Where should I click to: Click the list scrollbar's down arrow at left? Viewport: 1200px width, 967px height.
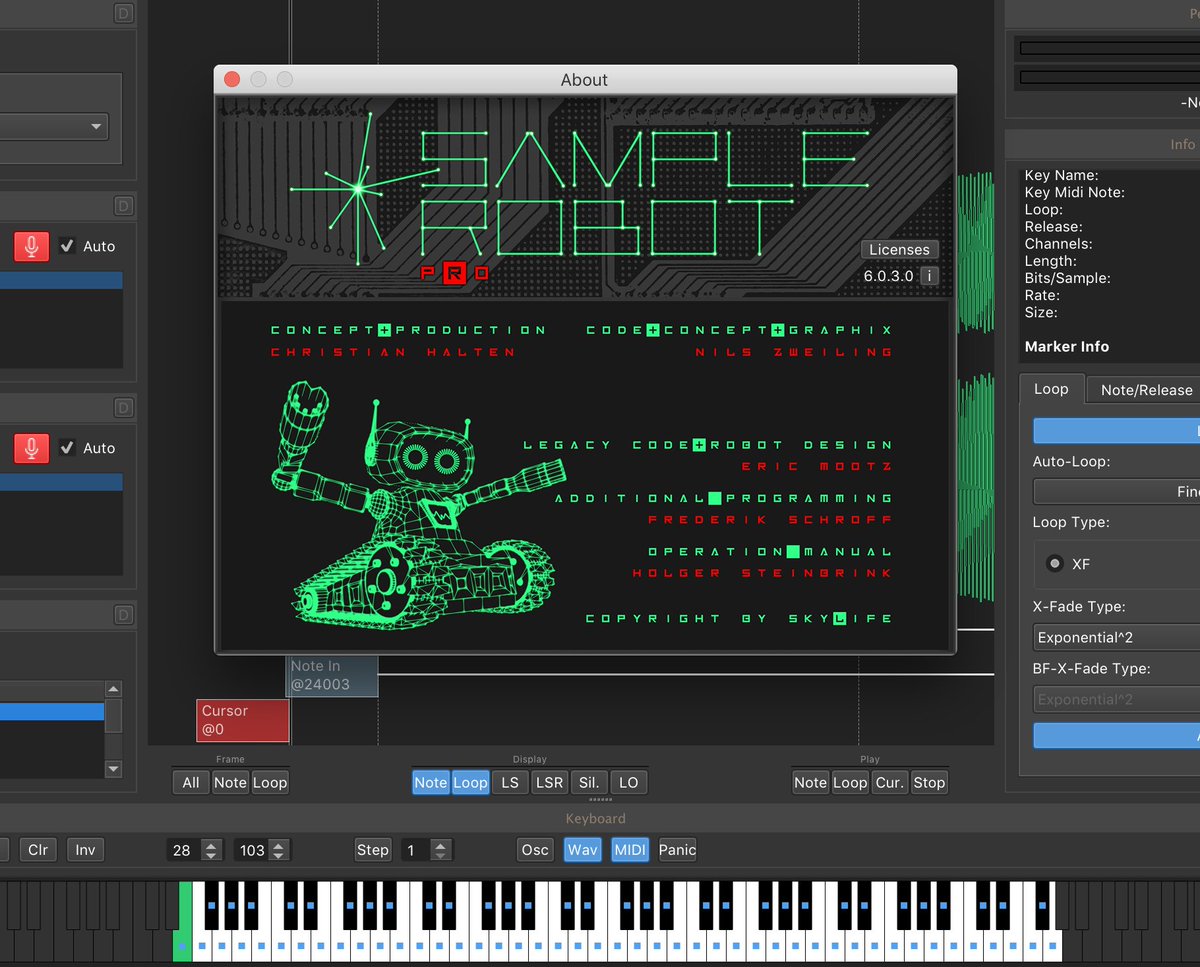coord(113,769)
